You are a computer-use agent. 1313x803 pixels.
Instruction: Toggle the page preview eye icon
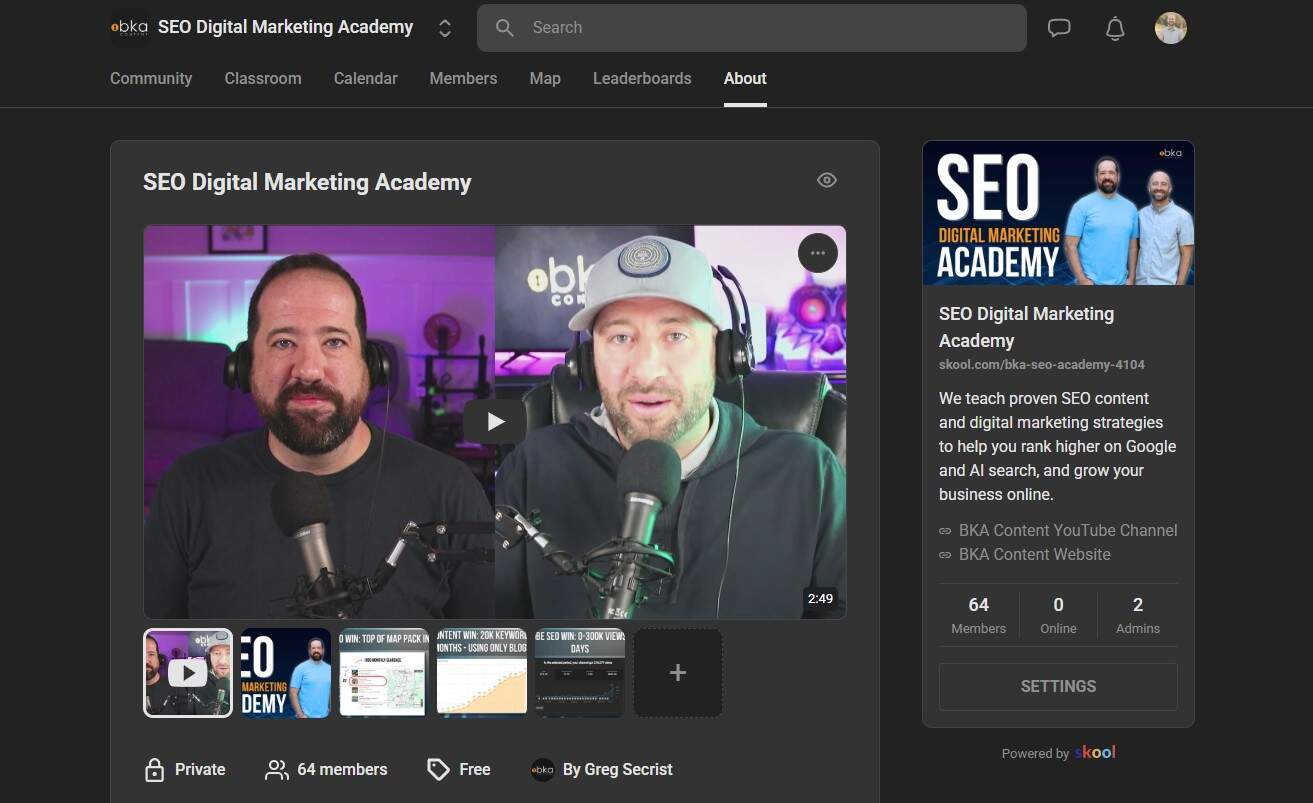(826, 179)
